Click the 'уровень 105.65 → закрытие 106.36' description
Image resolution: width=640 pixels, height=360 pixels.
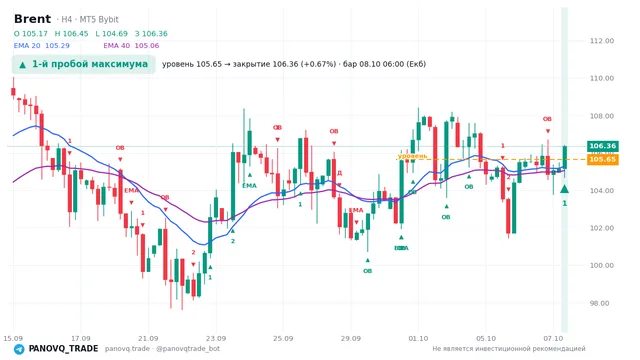(294, 64)
